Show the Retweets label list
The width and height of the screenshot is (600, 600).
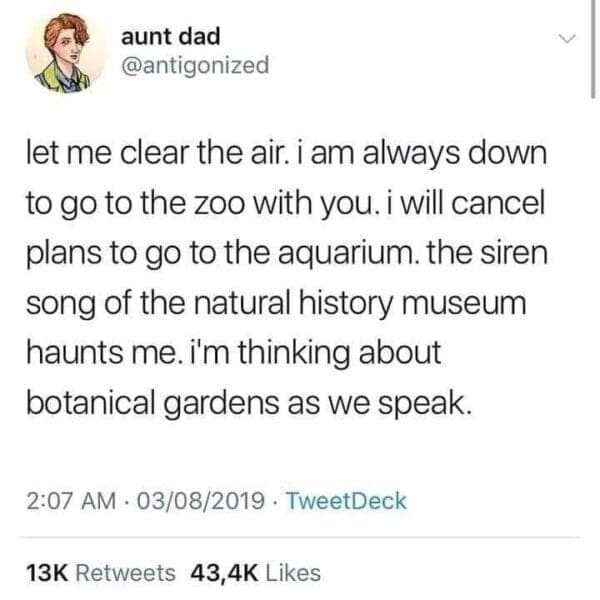(125, 573)
